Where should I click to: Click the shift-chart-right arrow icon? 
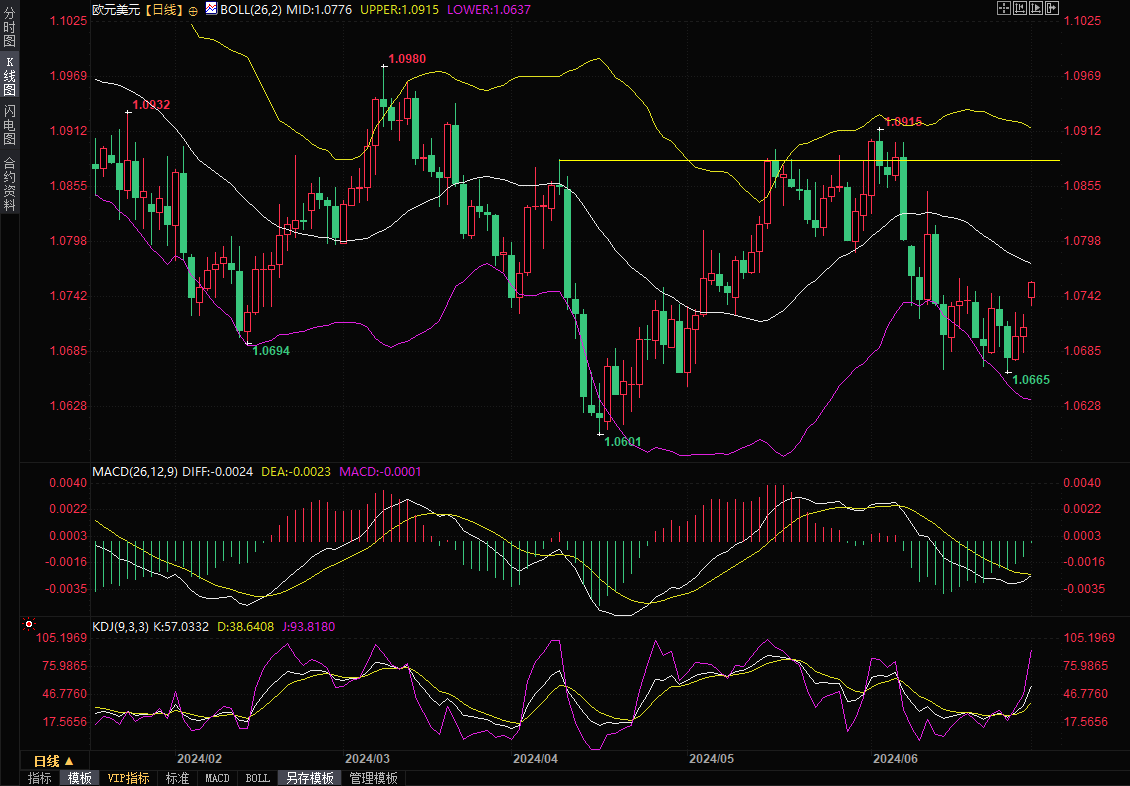1051,8
